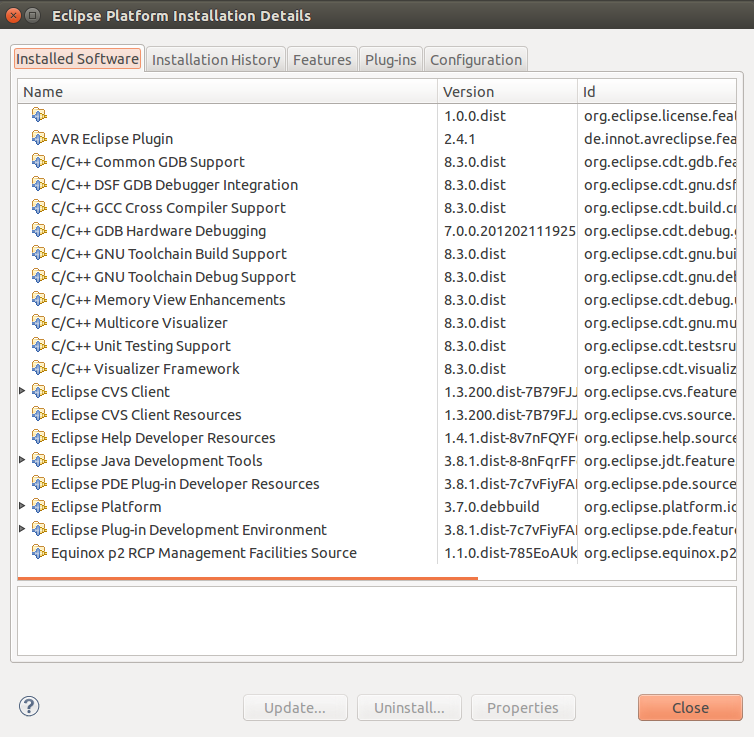Sort by the Version column header
This screenshot has height=737, width=754.
(507, 91)
